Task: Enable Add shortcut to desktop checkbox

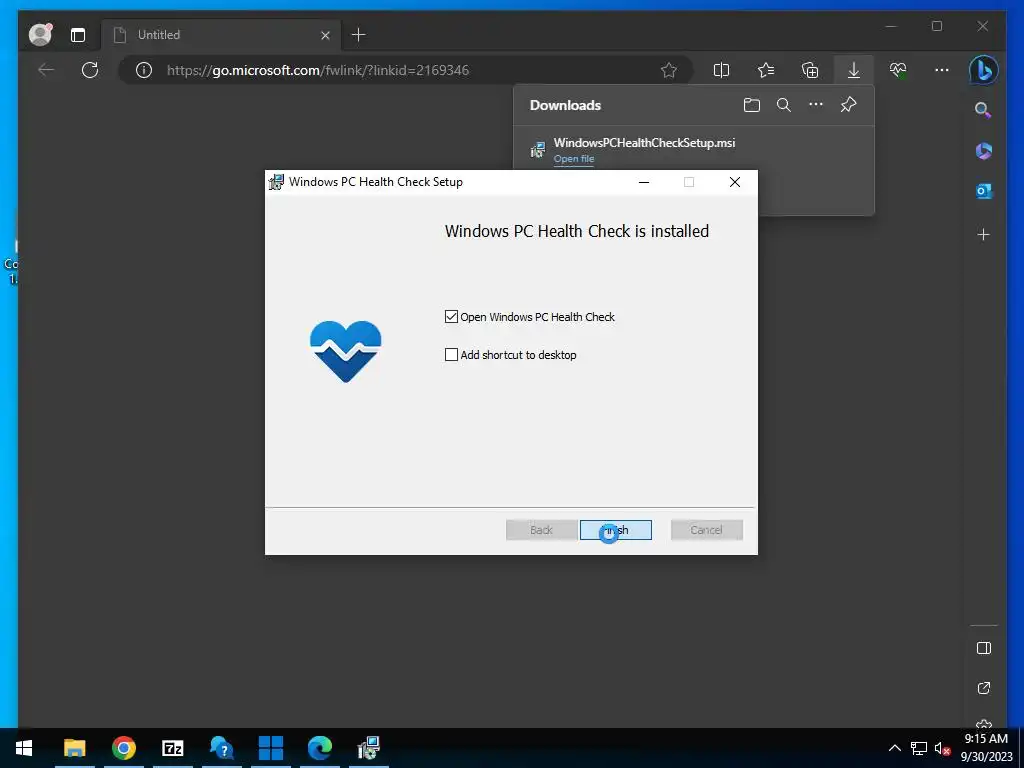Action: 451,355
